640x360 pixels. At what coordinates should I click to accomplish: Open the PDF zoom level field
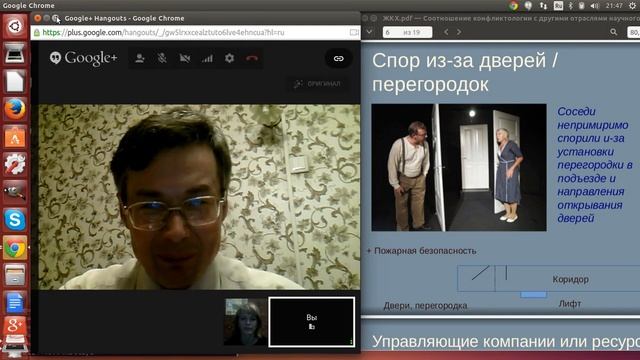(633, 32)
